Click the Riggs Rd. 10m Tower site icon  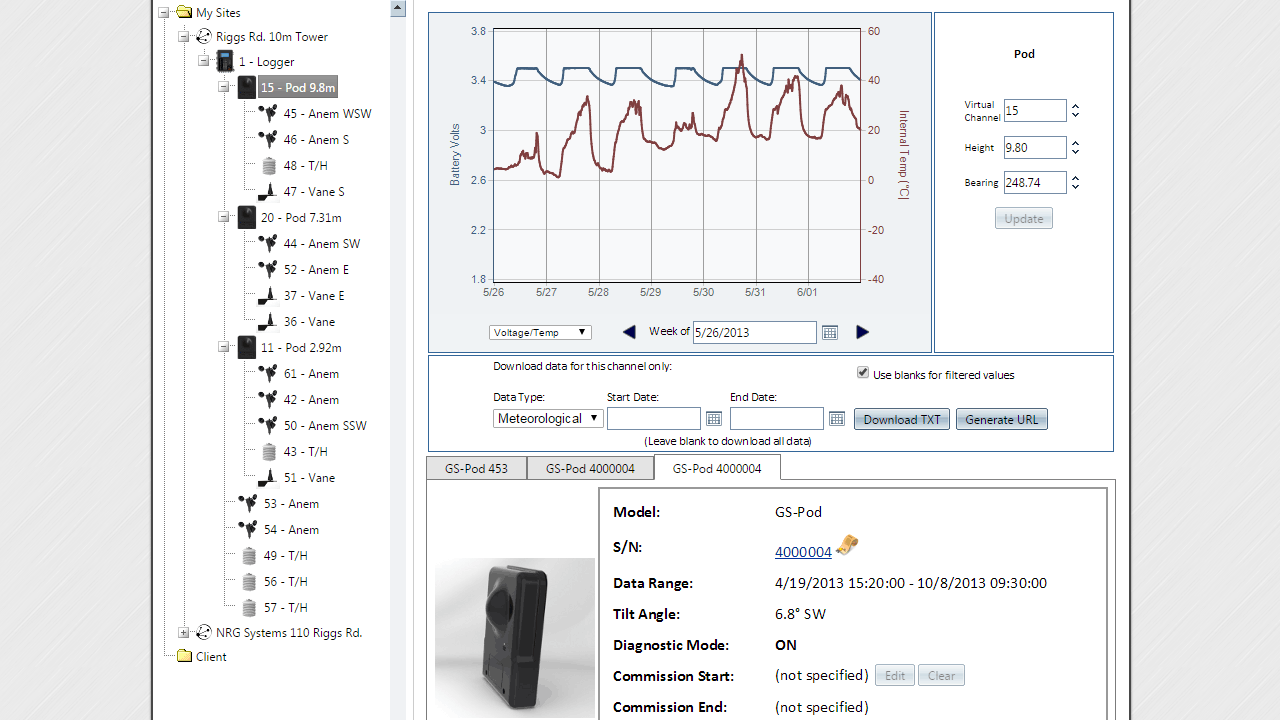pos(204,36)
